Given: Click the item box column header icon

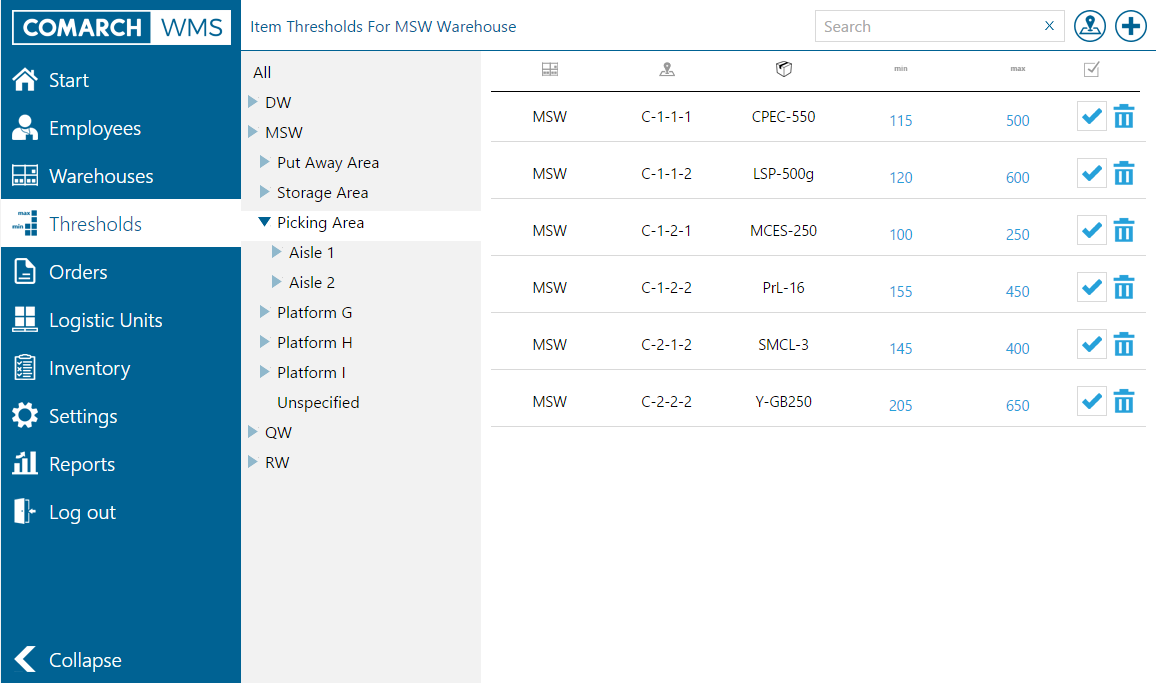Looking at the screenshot, I should coord(784,69).
